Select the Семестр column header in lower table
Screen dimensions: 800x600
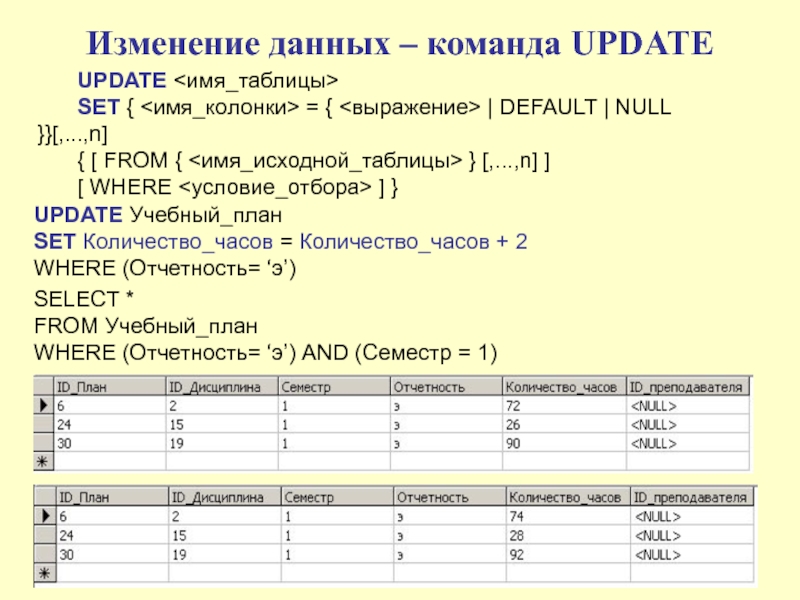pyautogui.click(x=336, y=497)
